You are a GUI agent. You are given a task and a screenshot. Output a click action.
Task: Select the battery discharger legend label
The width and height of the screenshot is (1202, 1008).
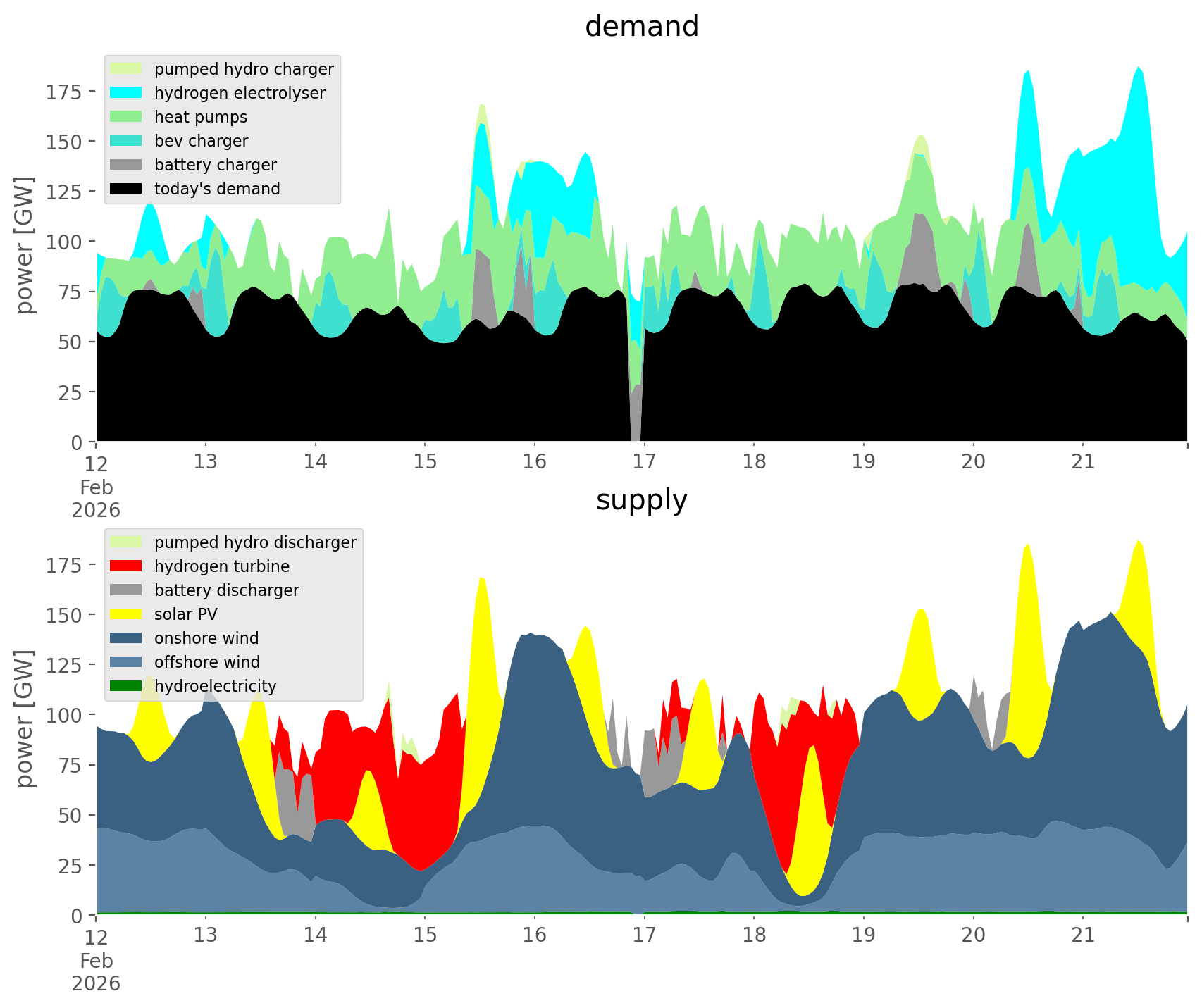[226, 590]
